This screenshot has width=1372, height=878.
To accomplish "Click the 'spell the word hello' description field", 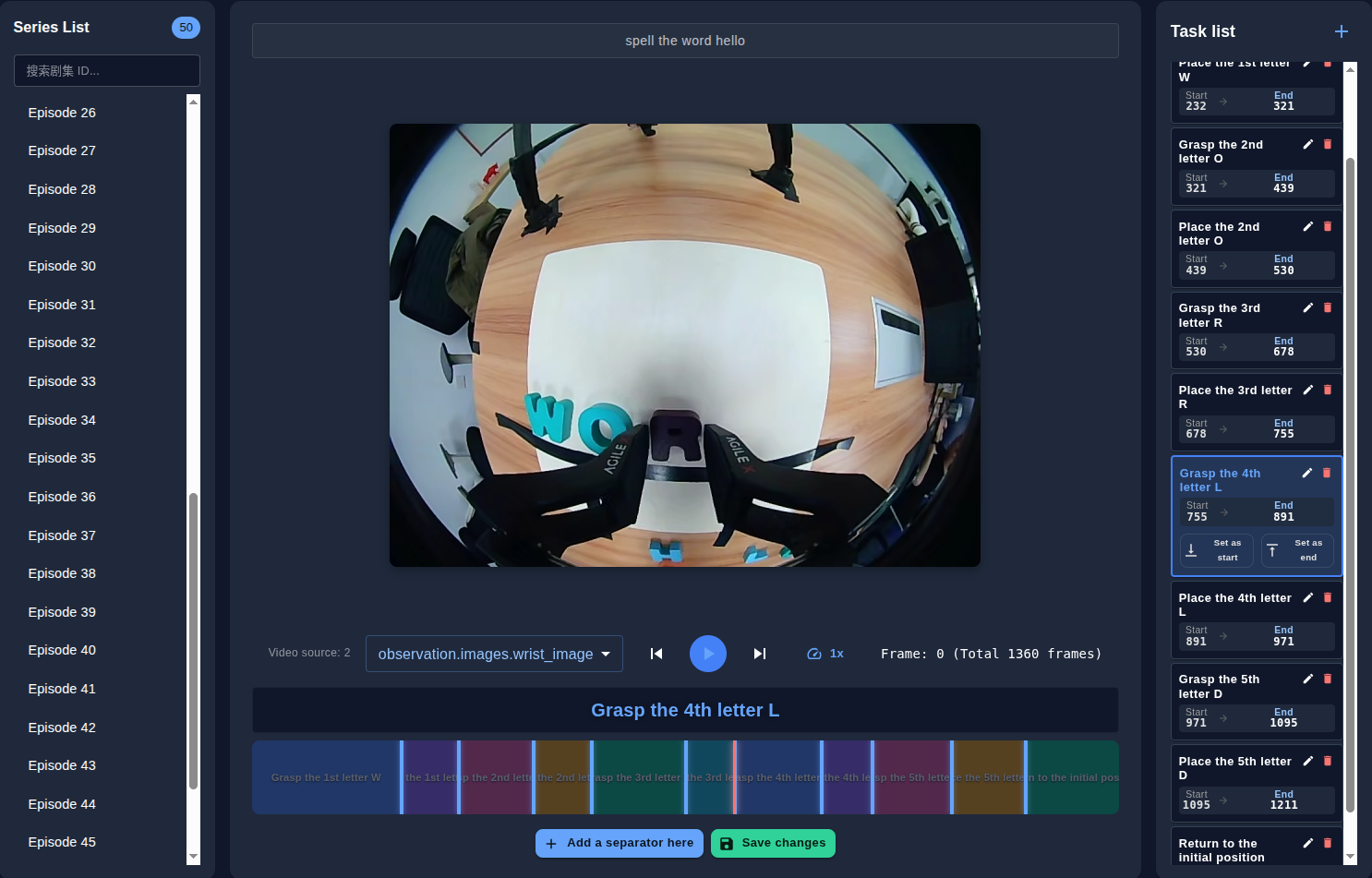I will (x=685, y=41).
